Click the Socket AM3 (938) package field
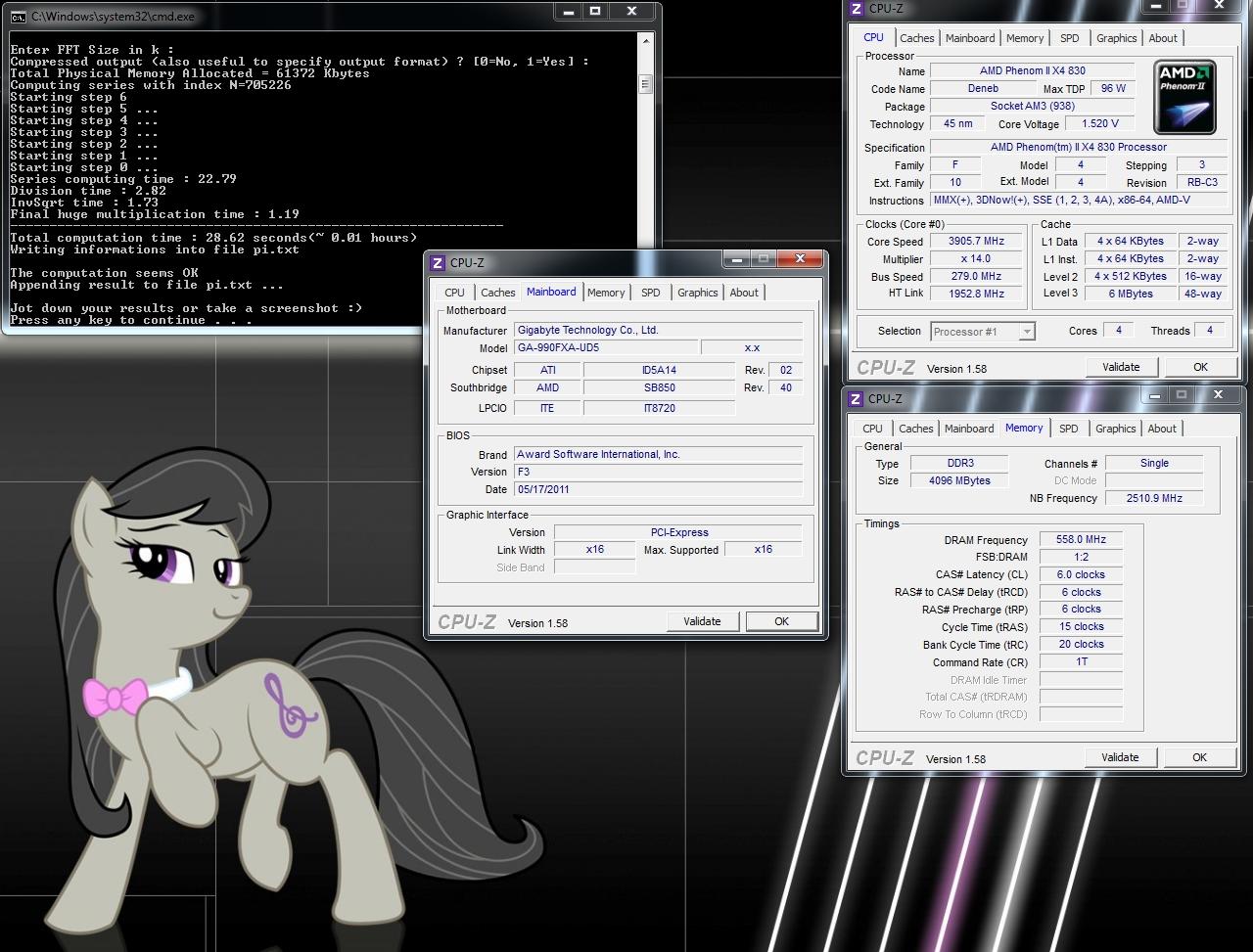The height and width of the screenshot is (952, 1253). (1032, 106)
